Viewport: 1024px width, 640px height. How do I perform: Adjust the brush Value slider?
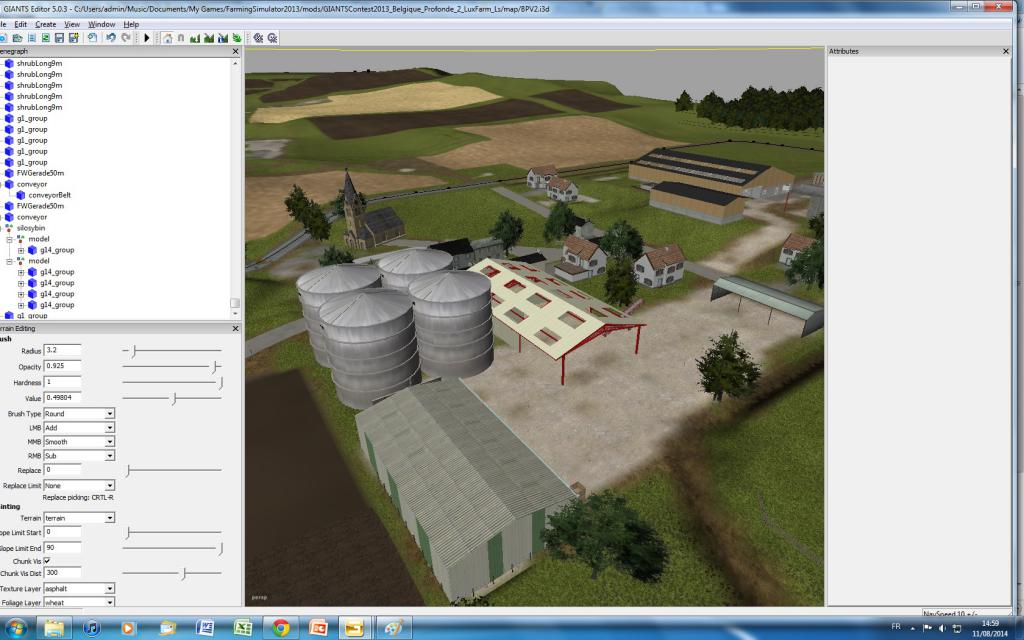172,398
